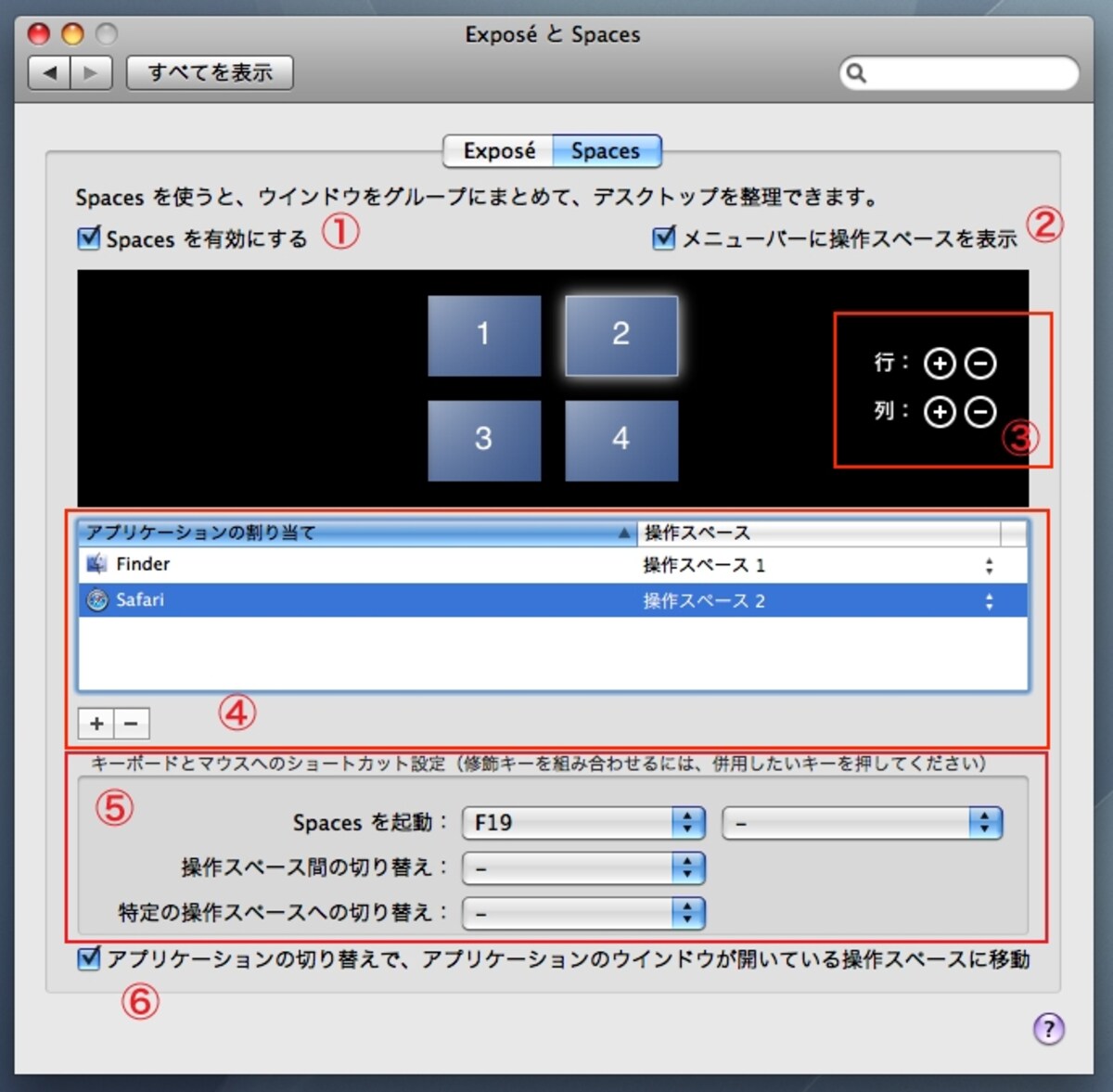The image size is (1113, 1092).
Task: Select space thumbnail 4
Action: pyautogui.click(x=621, y=440)
